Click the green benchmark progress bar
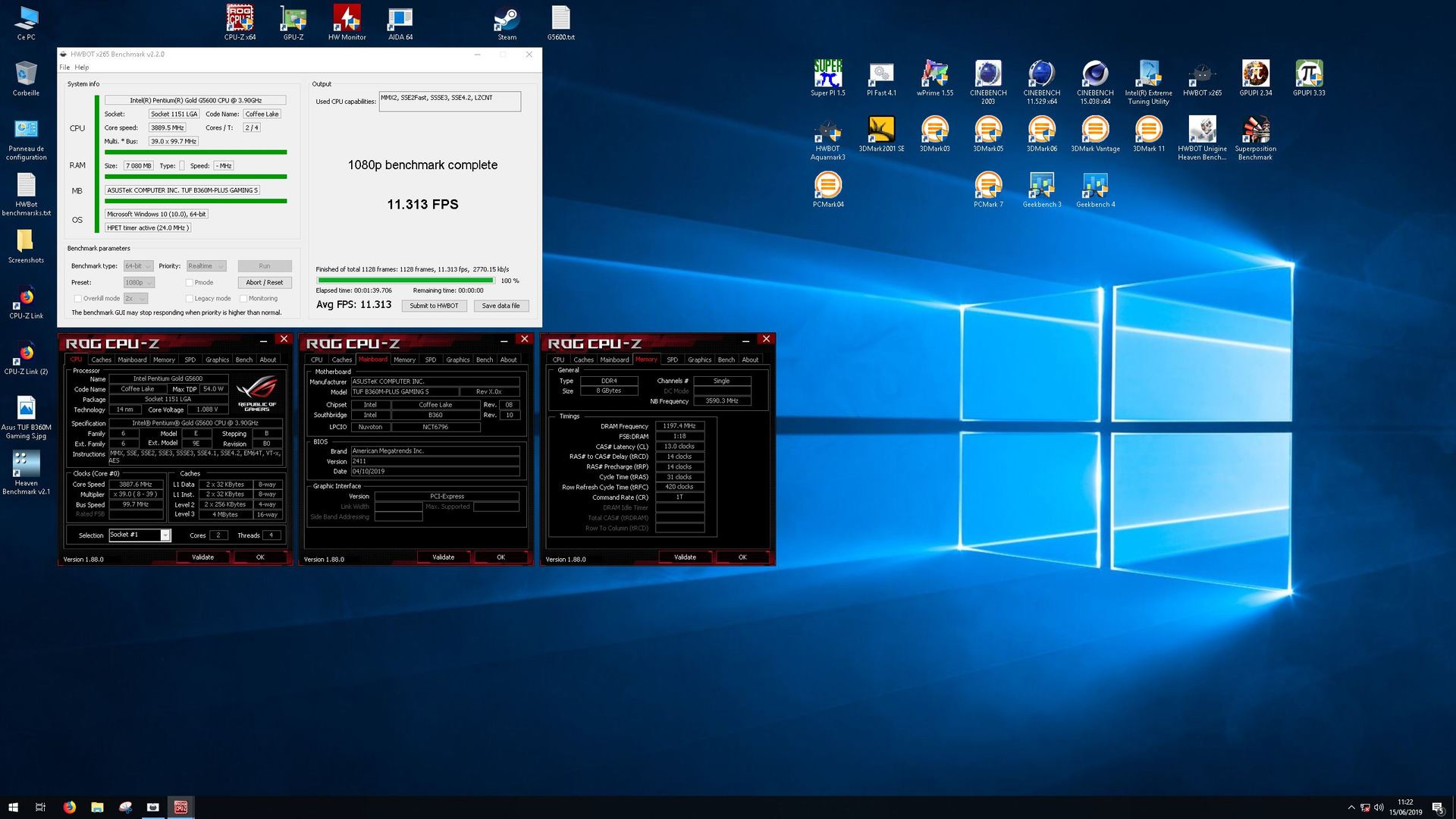 [x=406, y=281]
